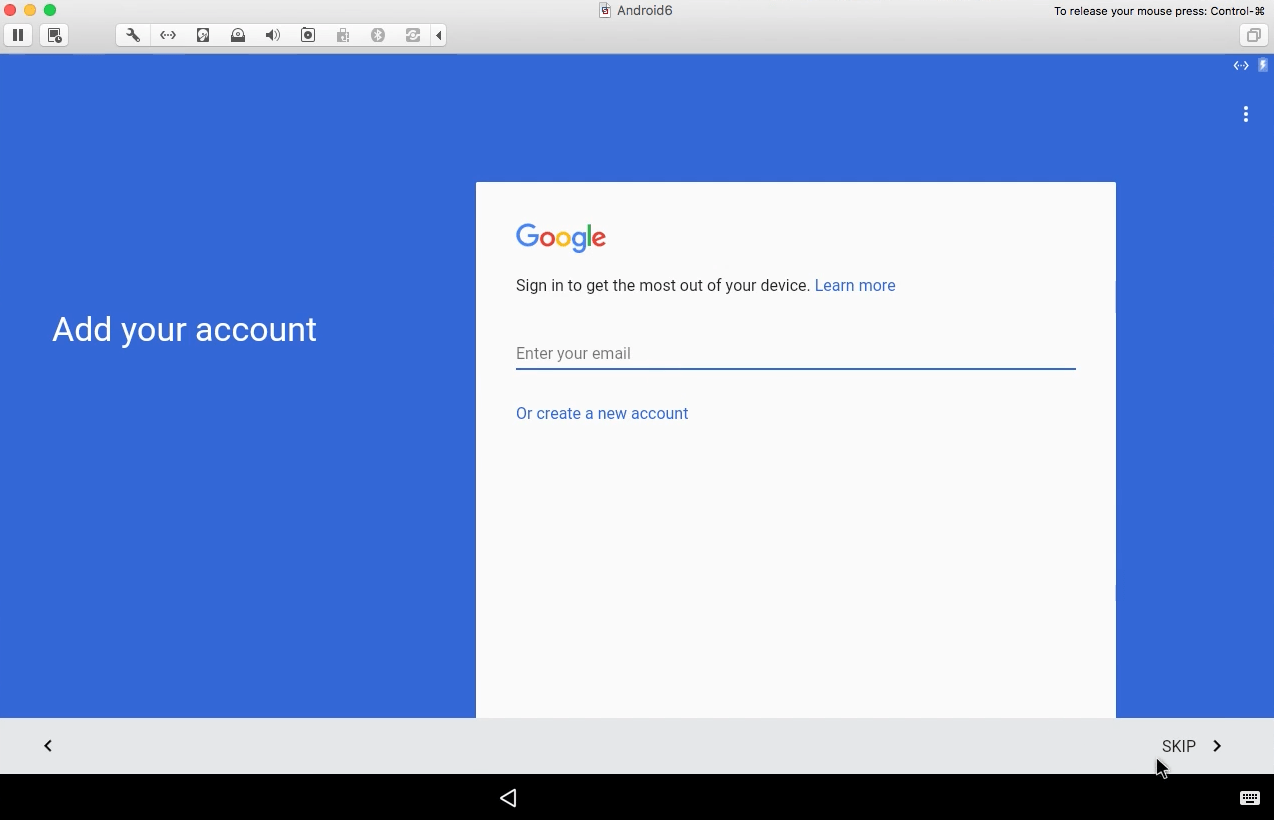Viewport: 1274px width, 820px height.
Task: Click the grayed USB device icon
Action: tap(343, 35)
